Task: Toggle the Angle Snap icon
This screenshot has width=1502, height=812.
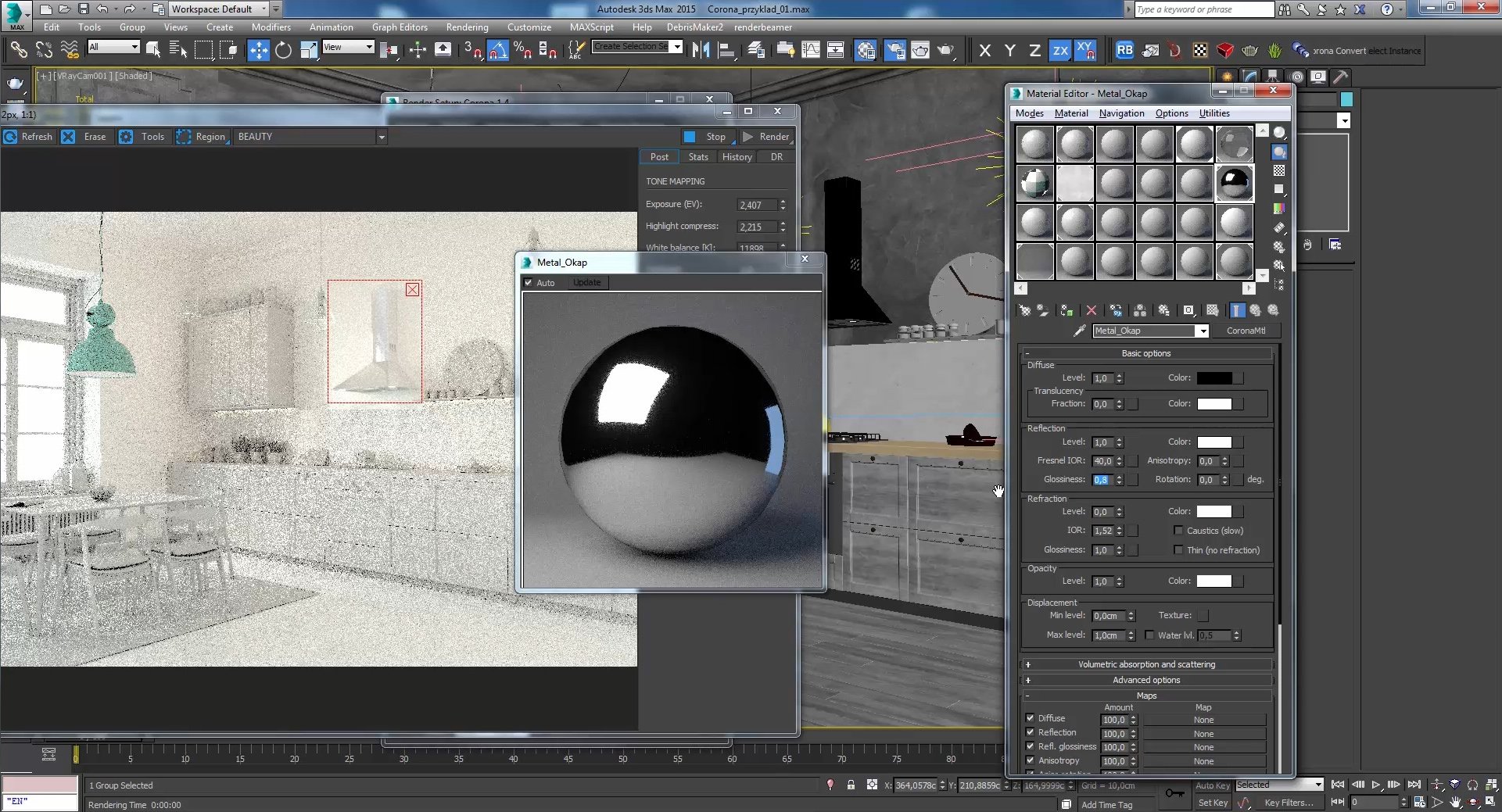Action: [497, 51]
